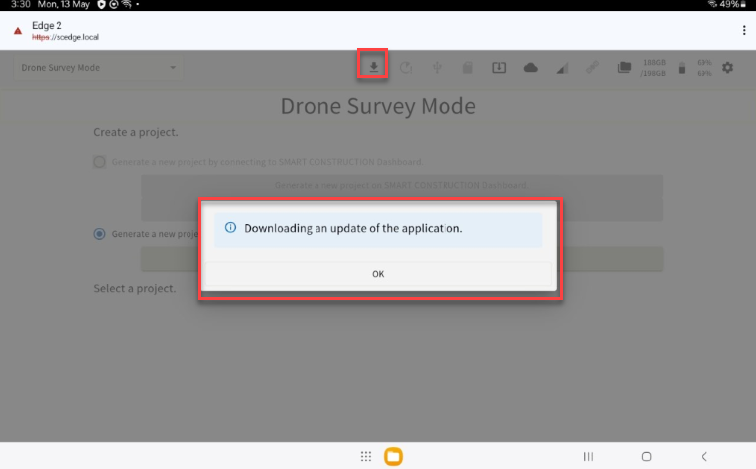
Task: Click the 188GB/198GB storage readout
Action: click(653, 68)
